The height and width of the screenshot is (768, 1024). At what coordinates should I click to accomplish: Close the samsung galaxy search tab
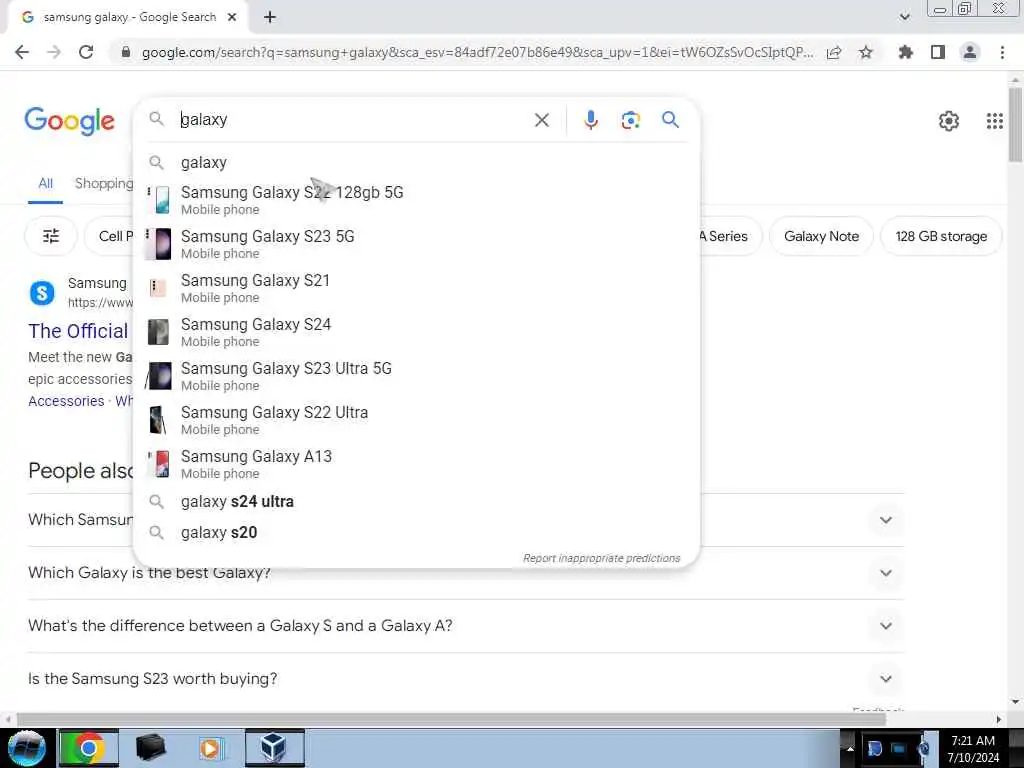(232, 18)
